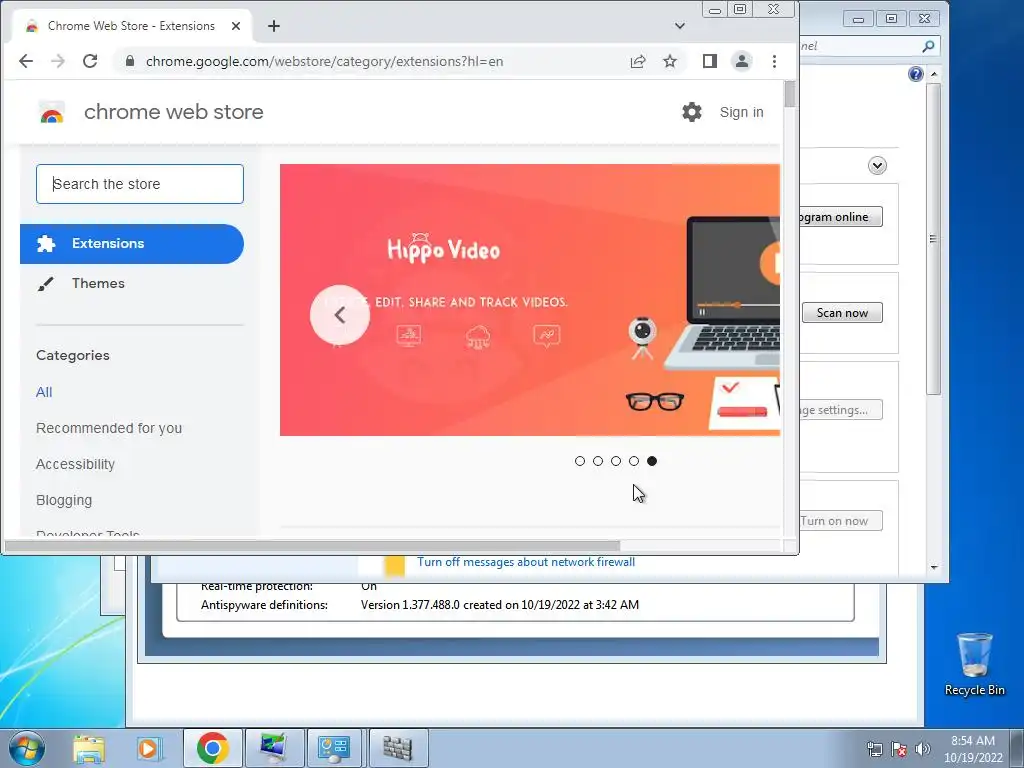Close the Chrome Web Store tab
Viewport: 1024px width, 768px height.
(x=236, y=26)
